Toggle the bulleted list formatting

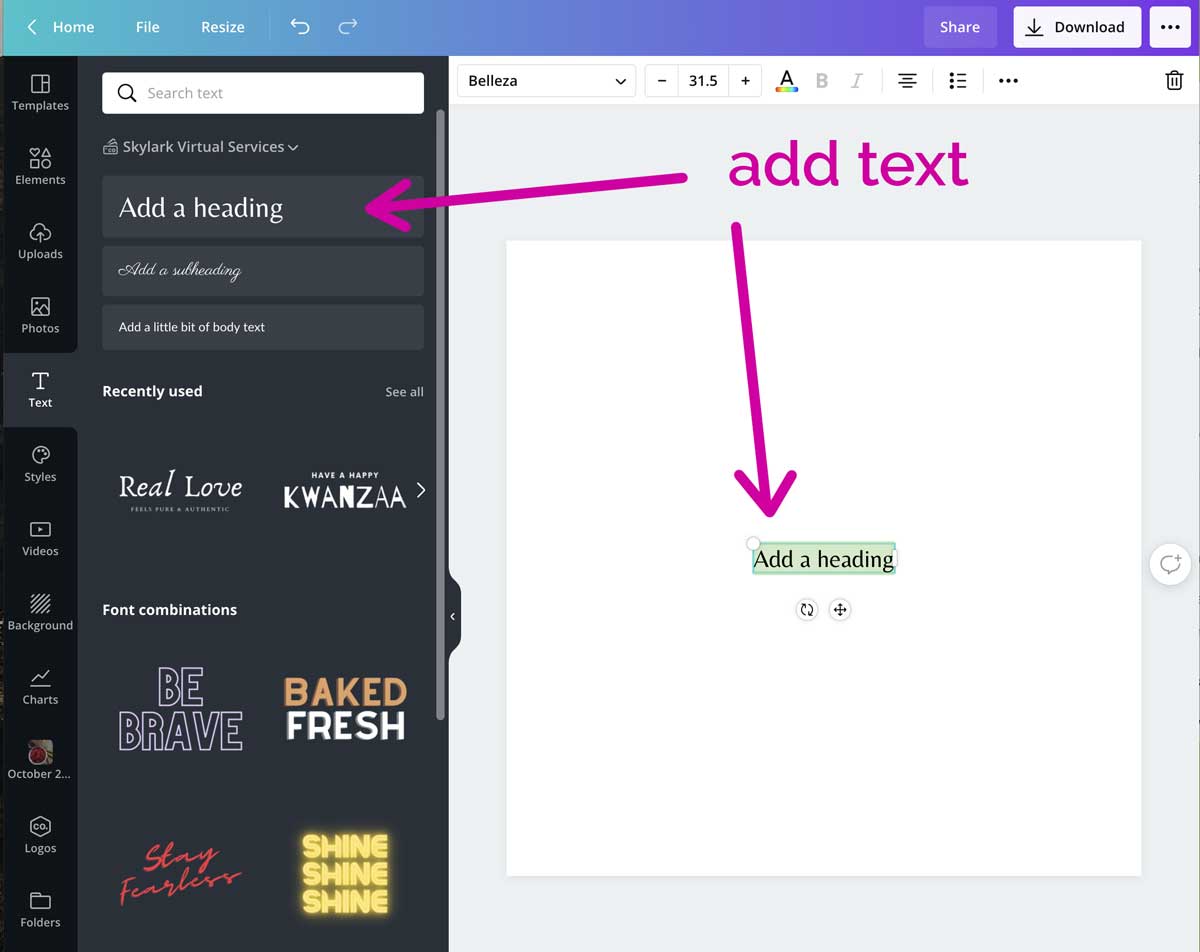(x=957, y=80)
